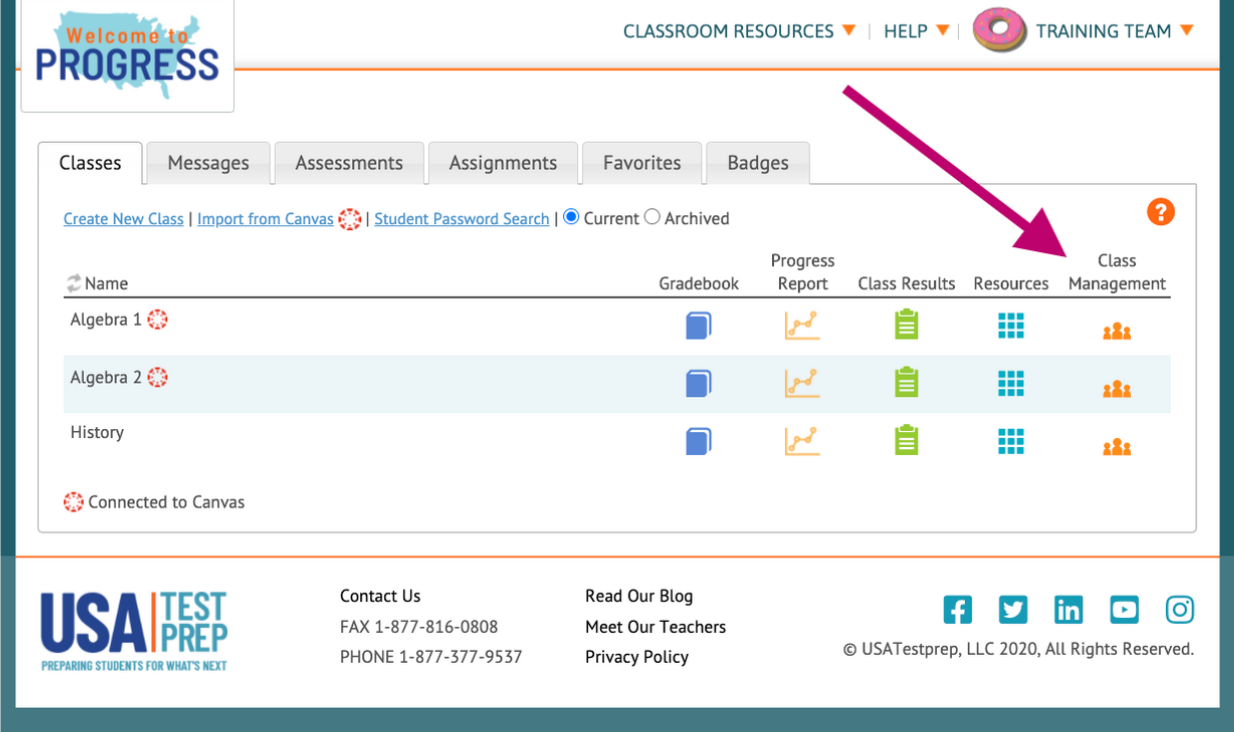Image resolution: width=1234 pixels, height=732 pixels.
Task: Open History class results clipboard
Action: [906, 440]
